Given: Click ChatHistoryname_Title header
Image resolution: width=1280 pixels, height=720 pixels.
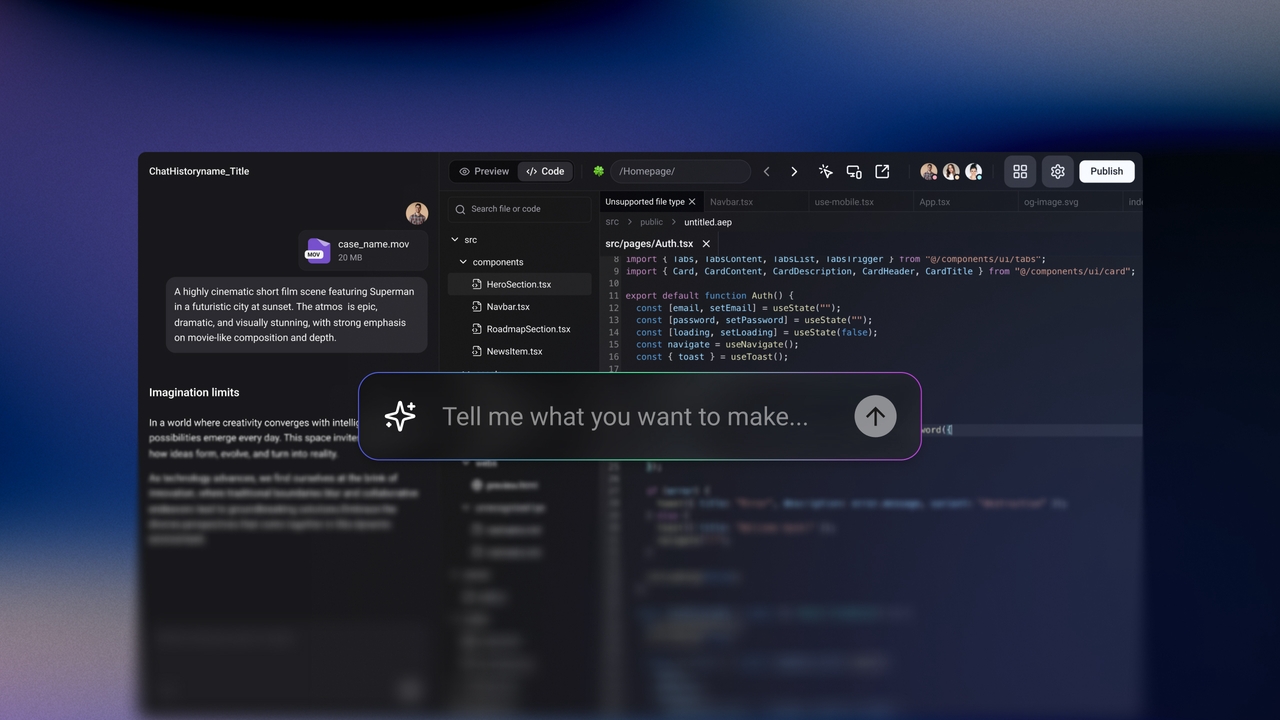Looking at the screenshot, I should pyautogui.click(x=199, y=171).
